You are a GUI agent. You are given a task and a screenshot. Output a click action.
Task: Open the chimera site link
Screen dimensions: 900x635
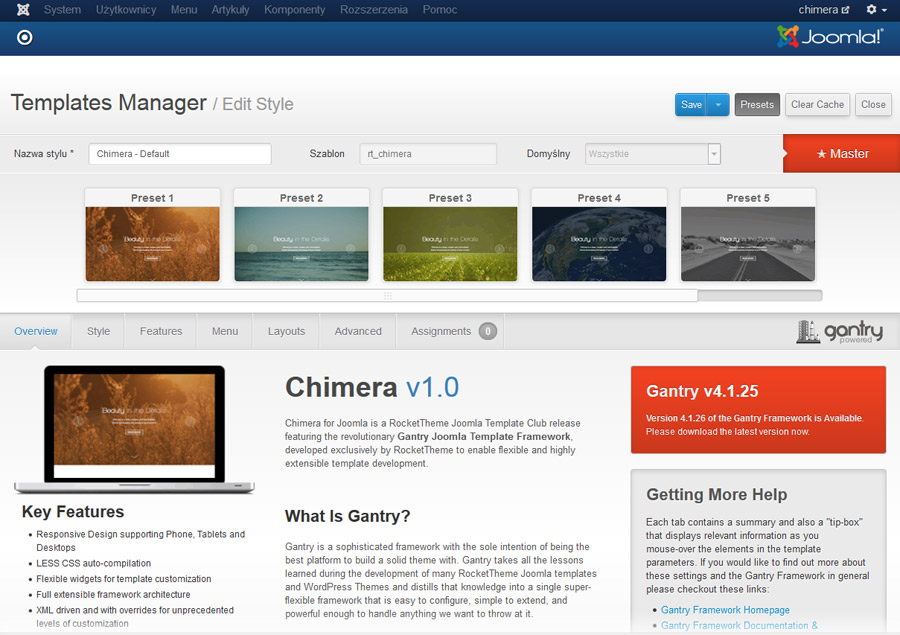[824, 10]
